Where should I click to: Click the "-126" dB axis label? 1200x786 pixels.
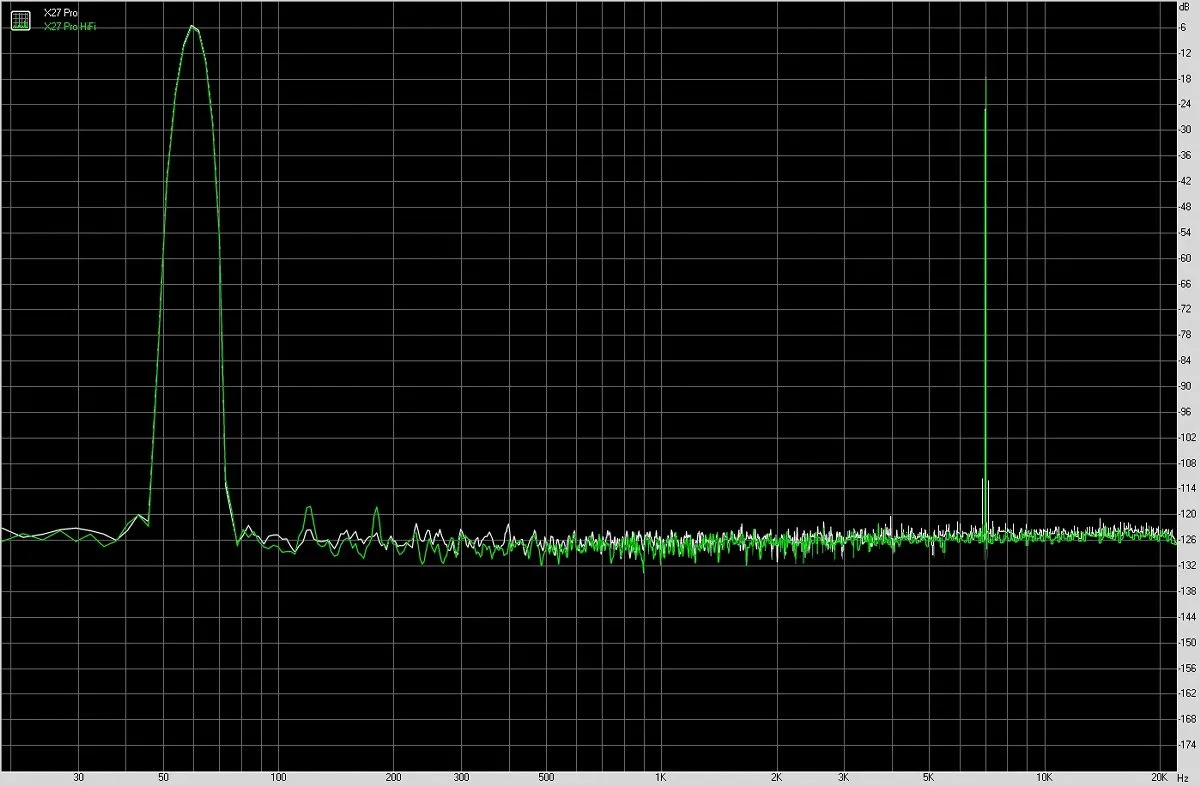coord(1186,540)
